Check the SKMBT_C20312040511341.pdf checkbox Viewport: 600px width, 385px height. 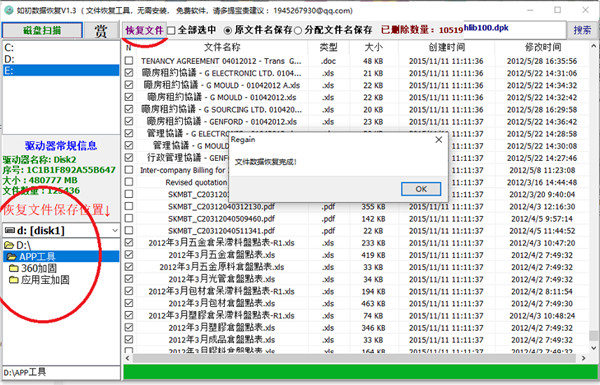(129, 231)
